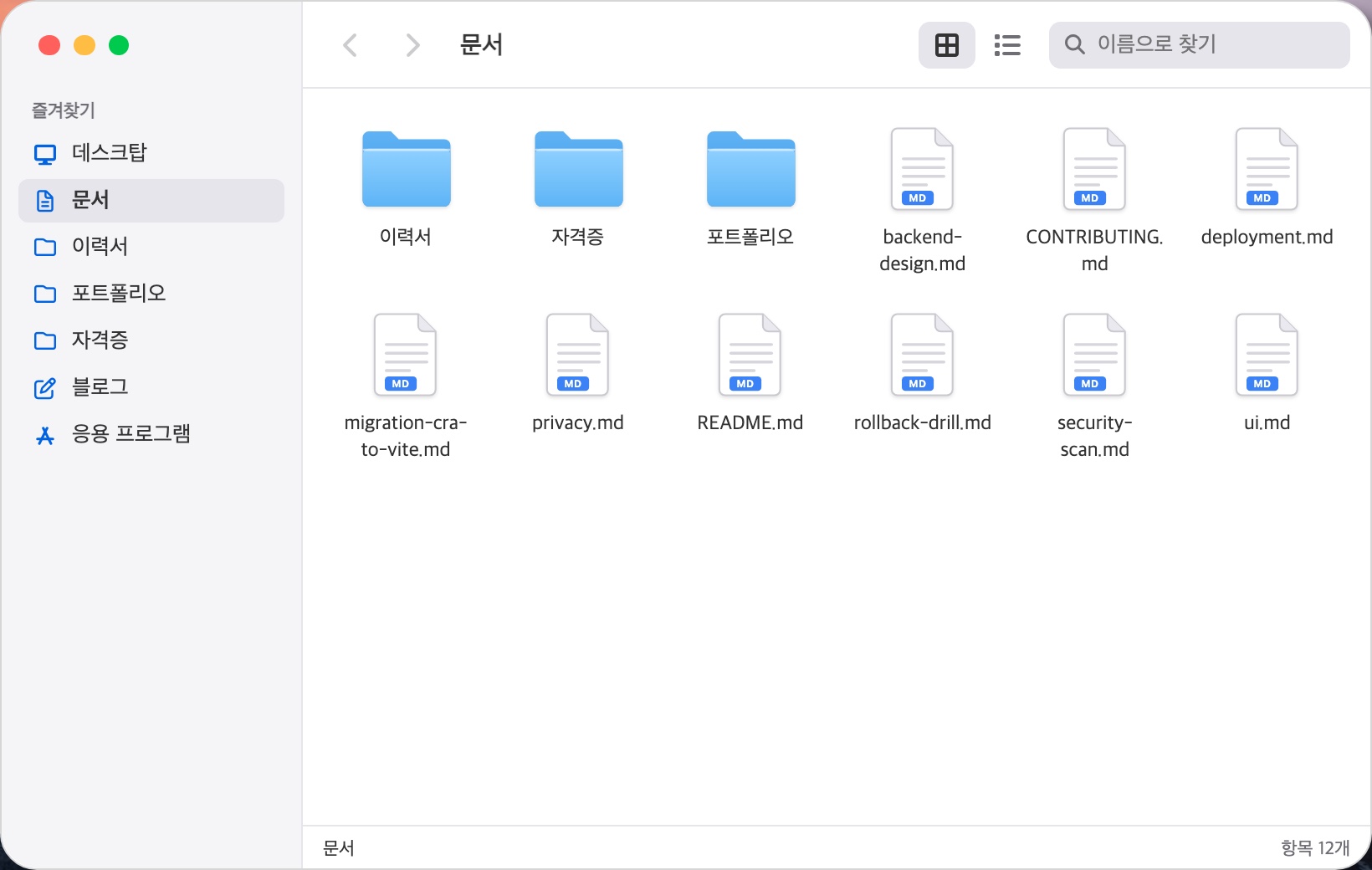Open the 자격증 folder icon in grid
The height and width of the screenshot is (870, 1372).
point(579,169)
